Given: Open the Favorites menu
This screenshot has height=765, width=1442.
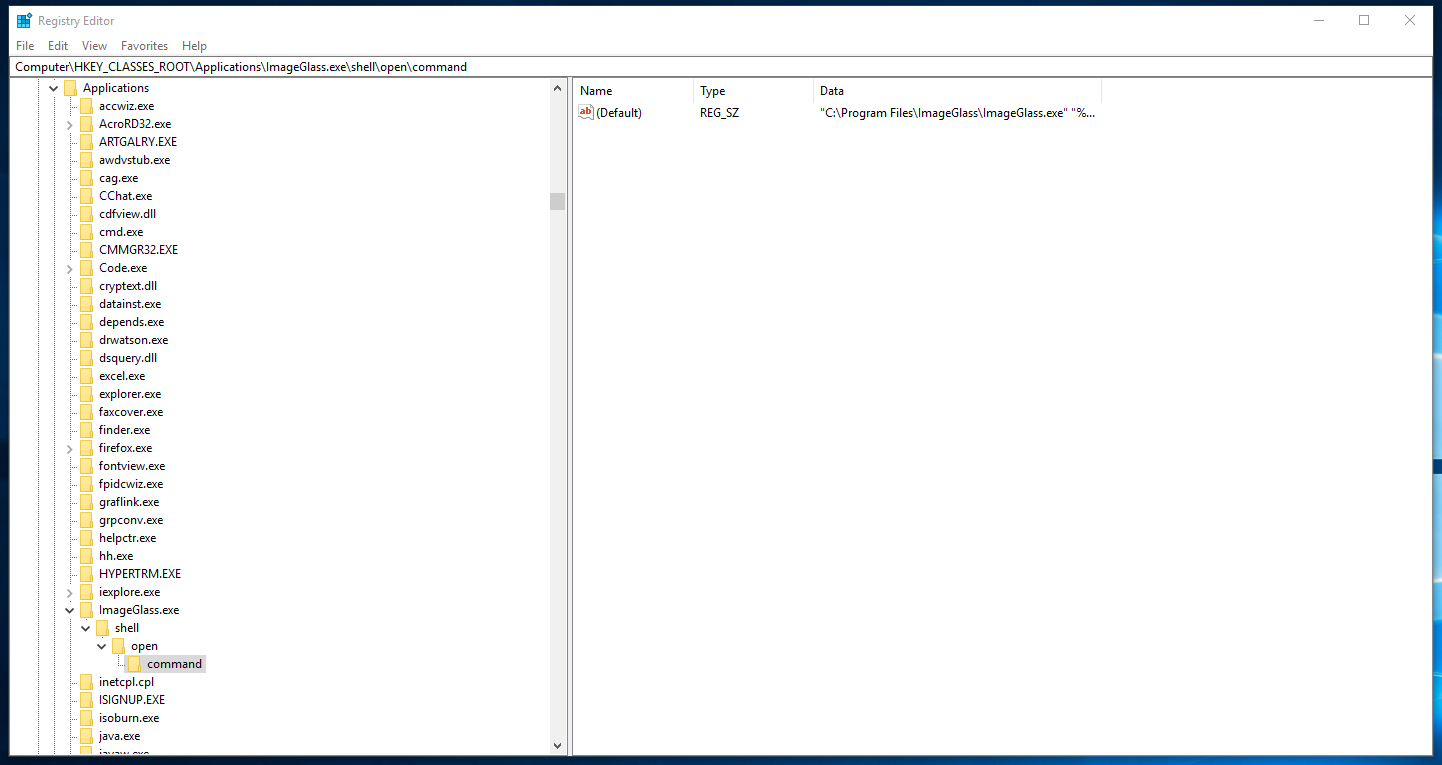Looking at the screenshot, I should coord(144,45).
